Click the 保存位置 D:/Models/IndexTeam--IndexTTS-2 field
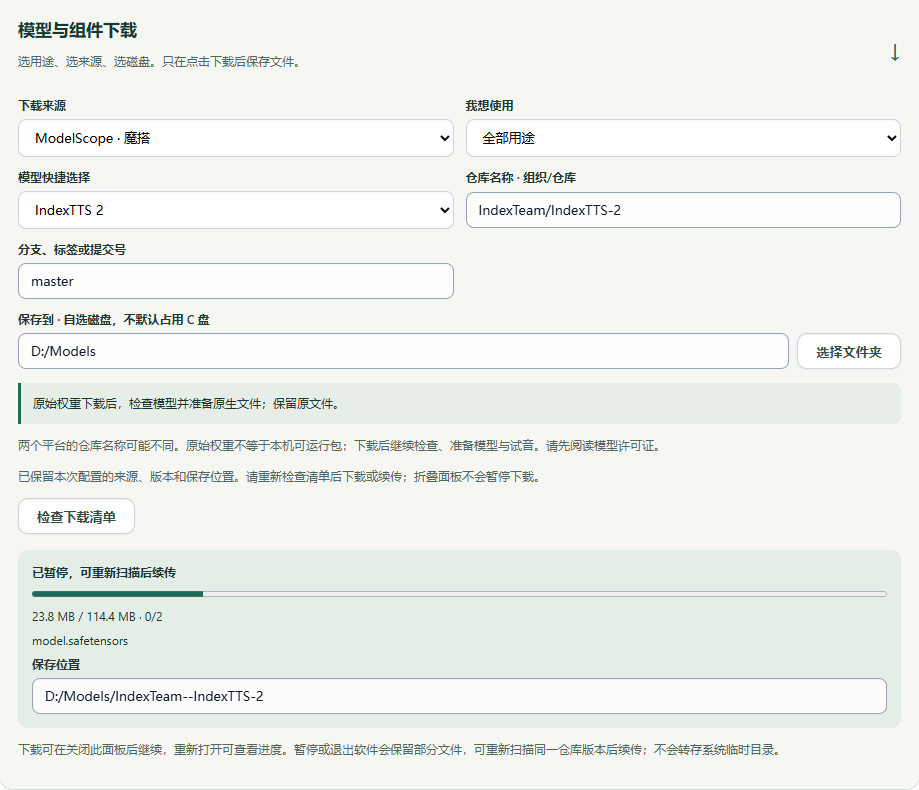The image size is (919, 790). (459, 696)
